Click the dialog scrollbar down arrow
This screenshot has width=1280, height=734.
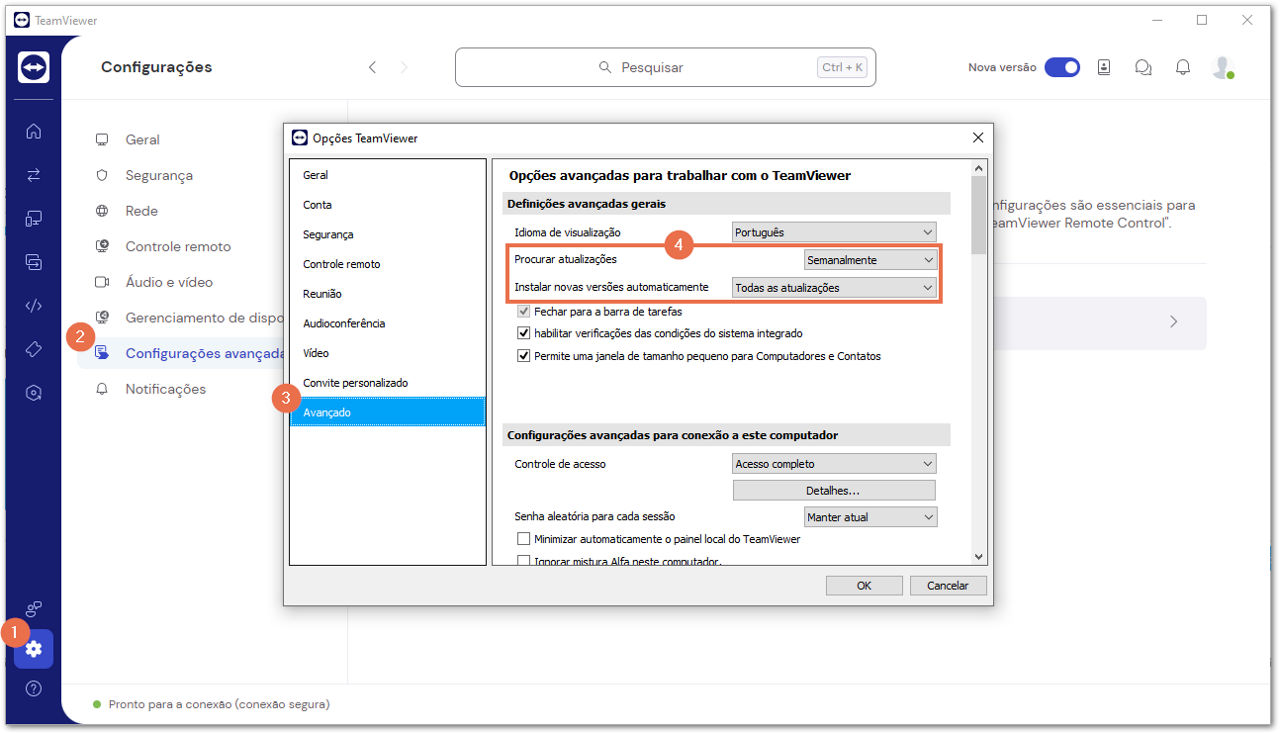pyautogui.click(x=978, y=557)
